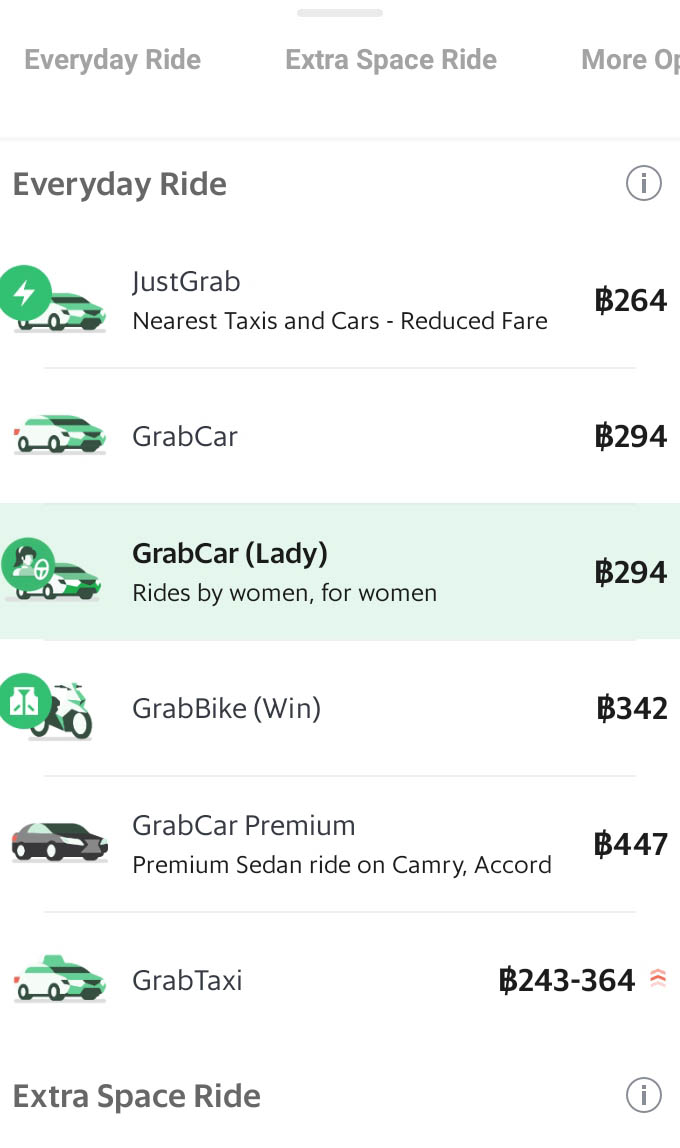Click the Everyday Ride tab label

coord(112,60)
